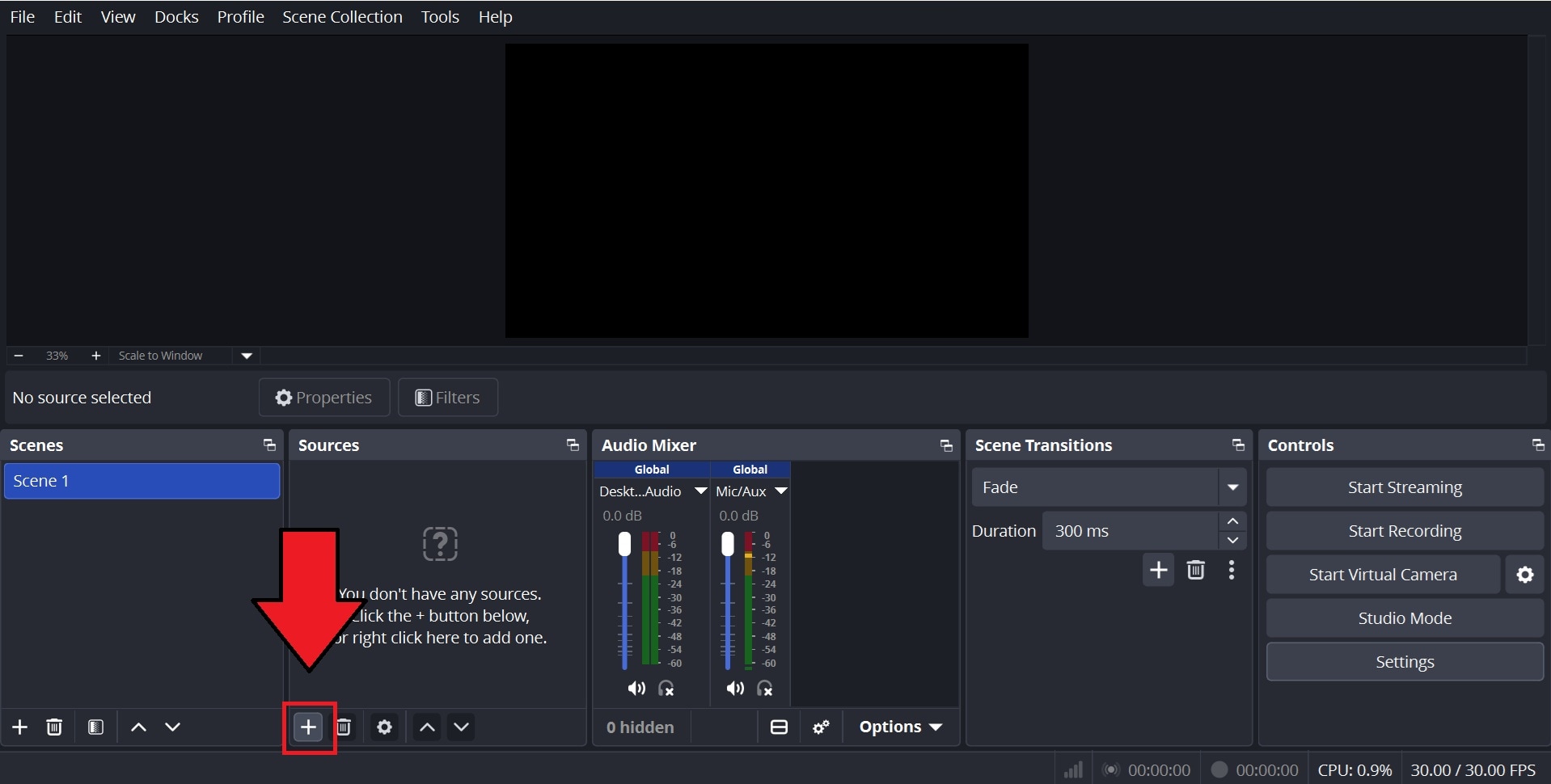Increase transition duration with up stepper
The width and height of the screenshot is (1551, 784).
pos(1233,521)
